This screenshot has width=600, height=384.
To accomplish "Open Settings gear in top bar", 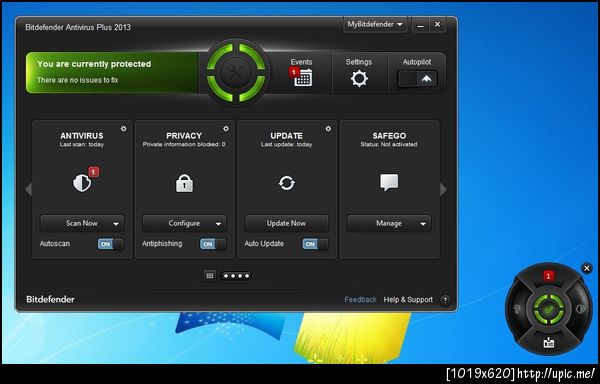I will [x=359, y=79].
